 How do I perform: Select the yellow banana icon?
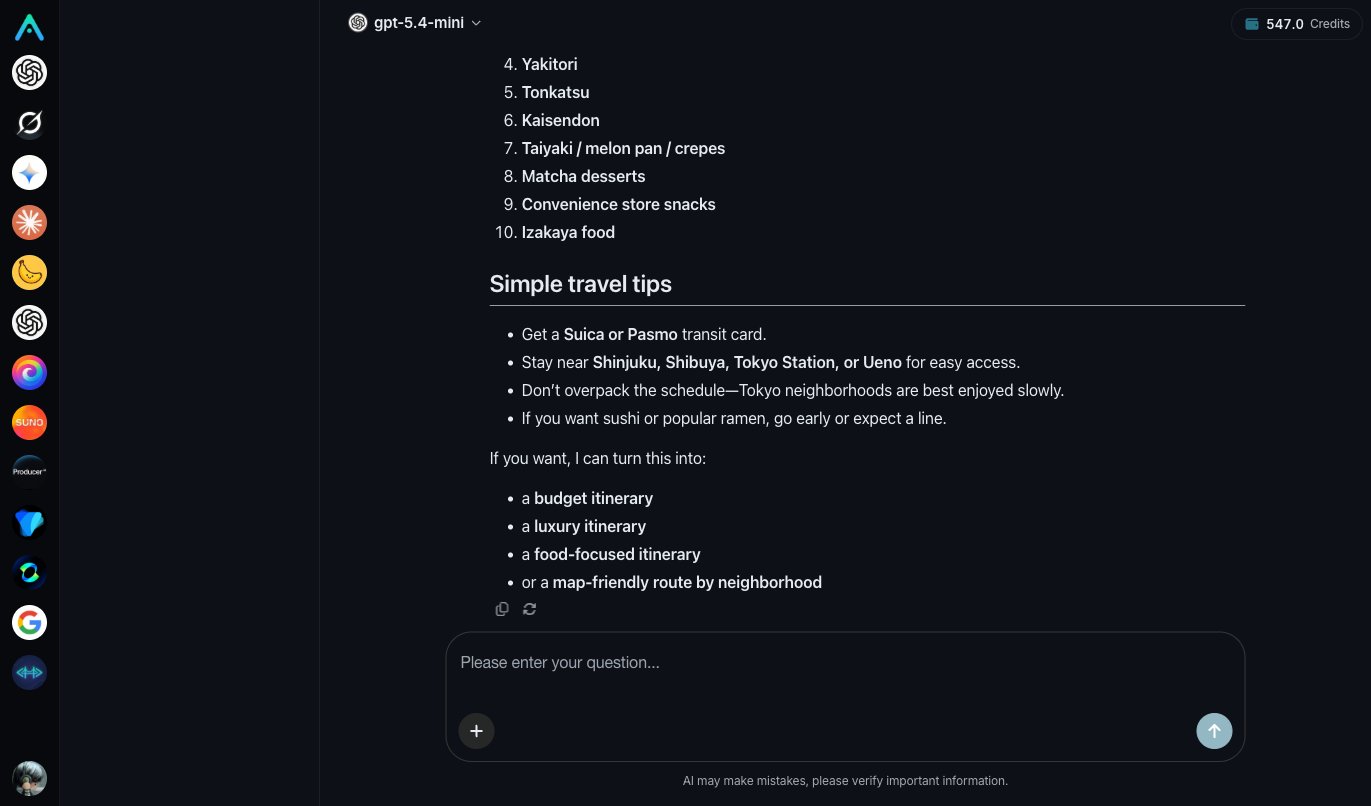(x=29, y=273)
